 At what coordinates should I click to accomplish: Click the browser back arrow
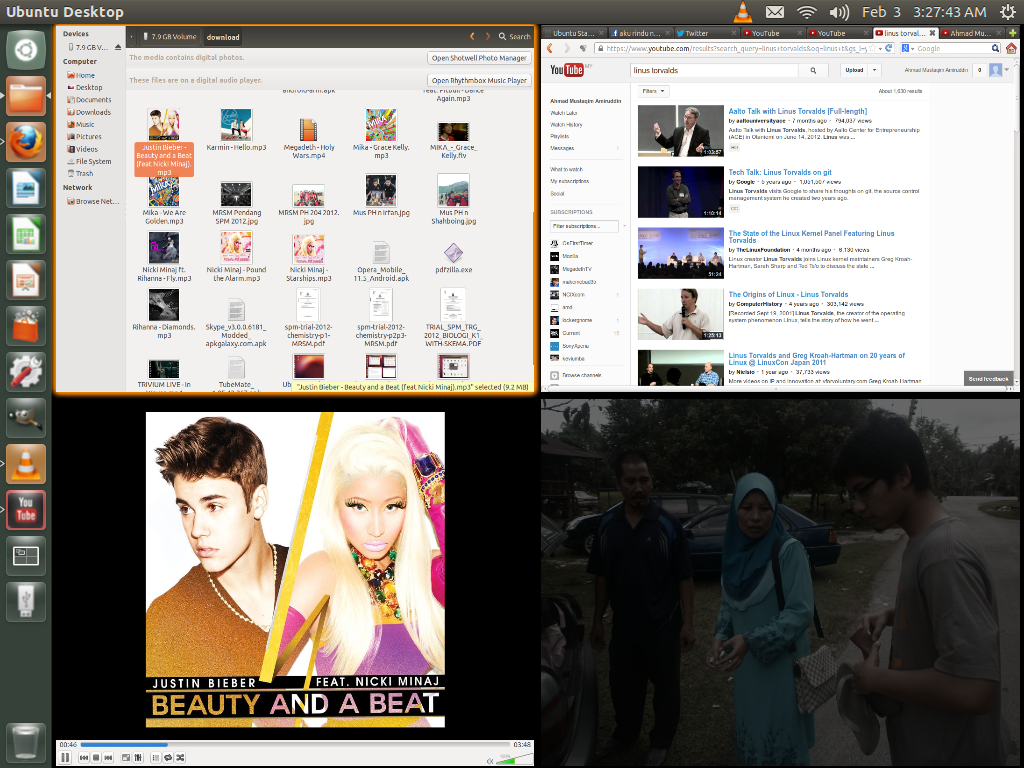pos(550,48)
